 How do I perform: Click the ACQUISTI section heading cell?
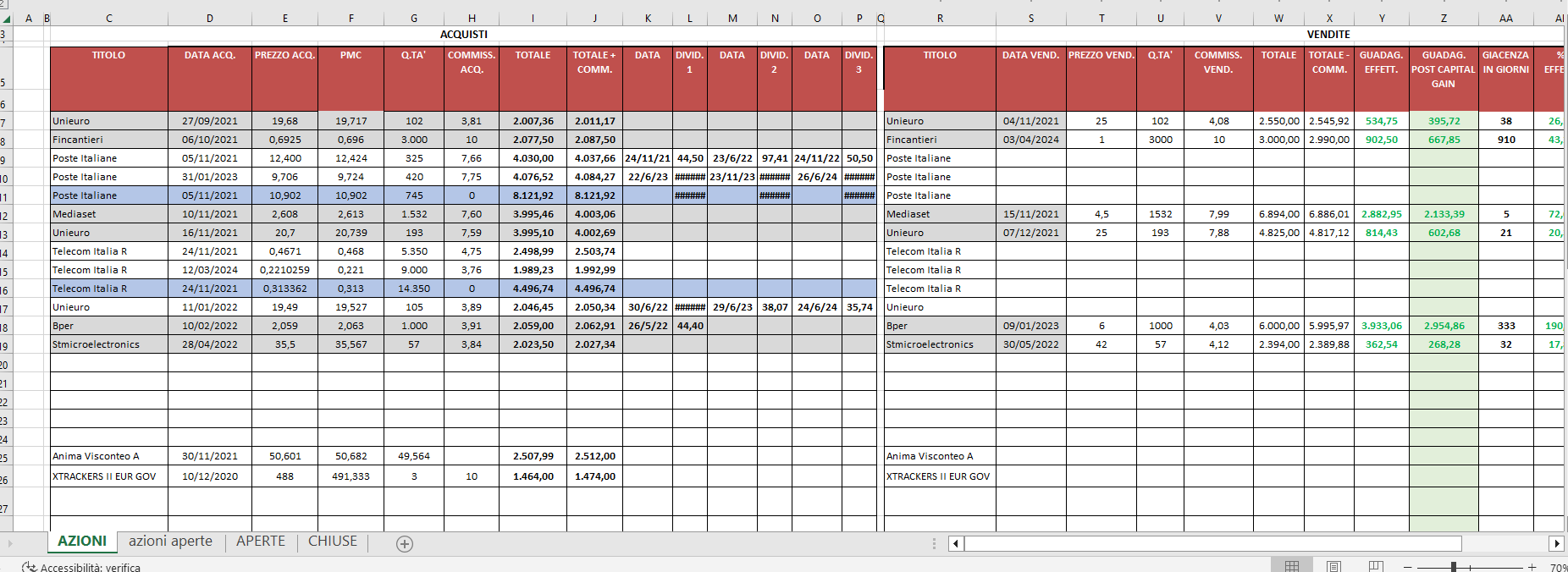pos(464,35)
